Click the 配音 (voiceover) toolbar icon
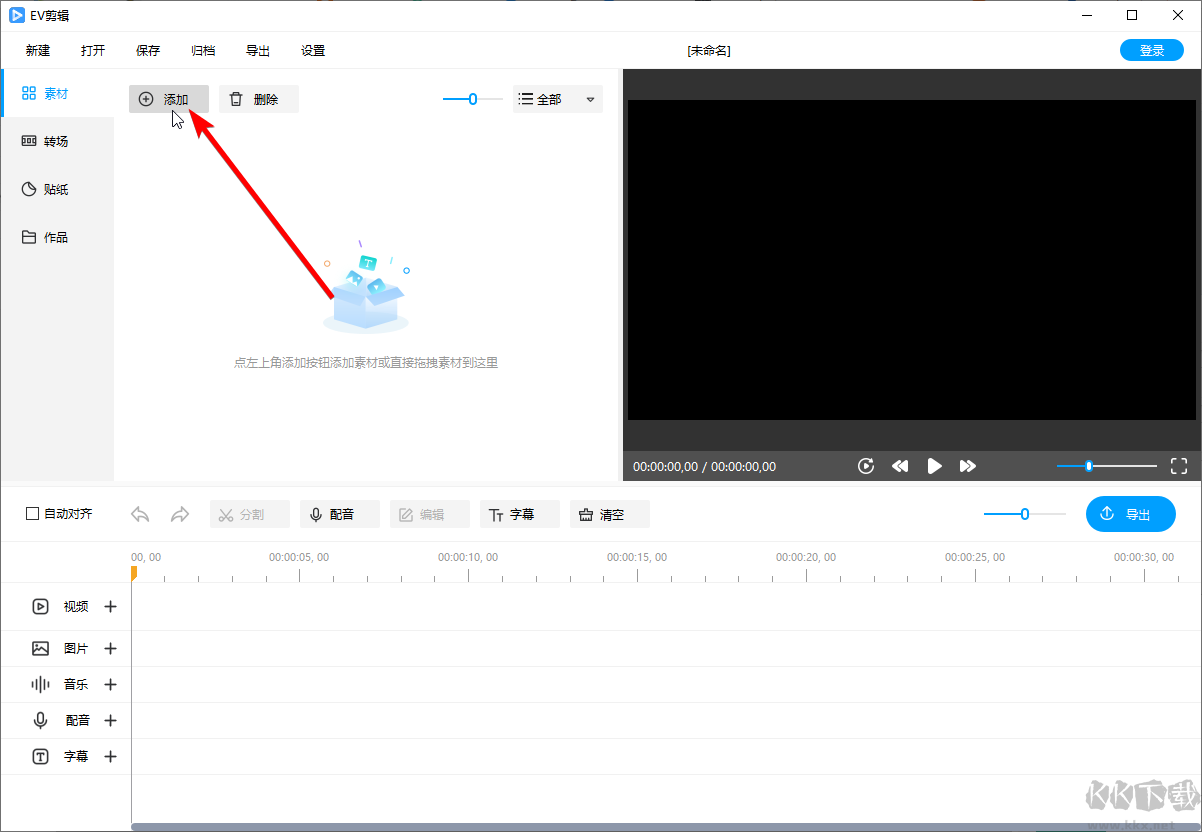 pos(339,513)
